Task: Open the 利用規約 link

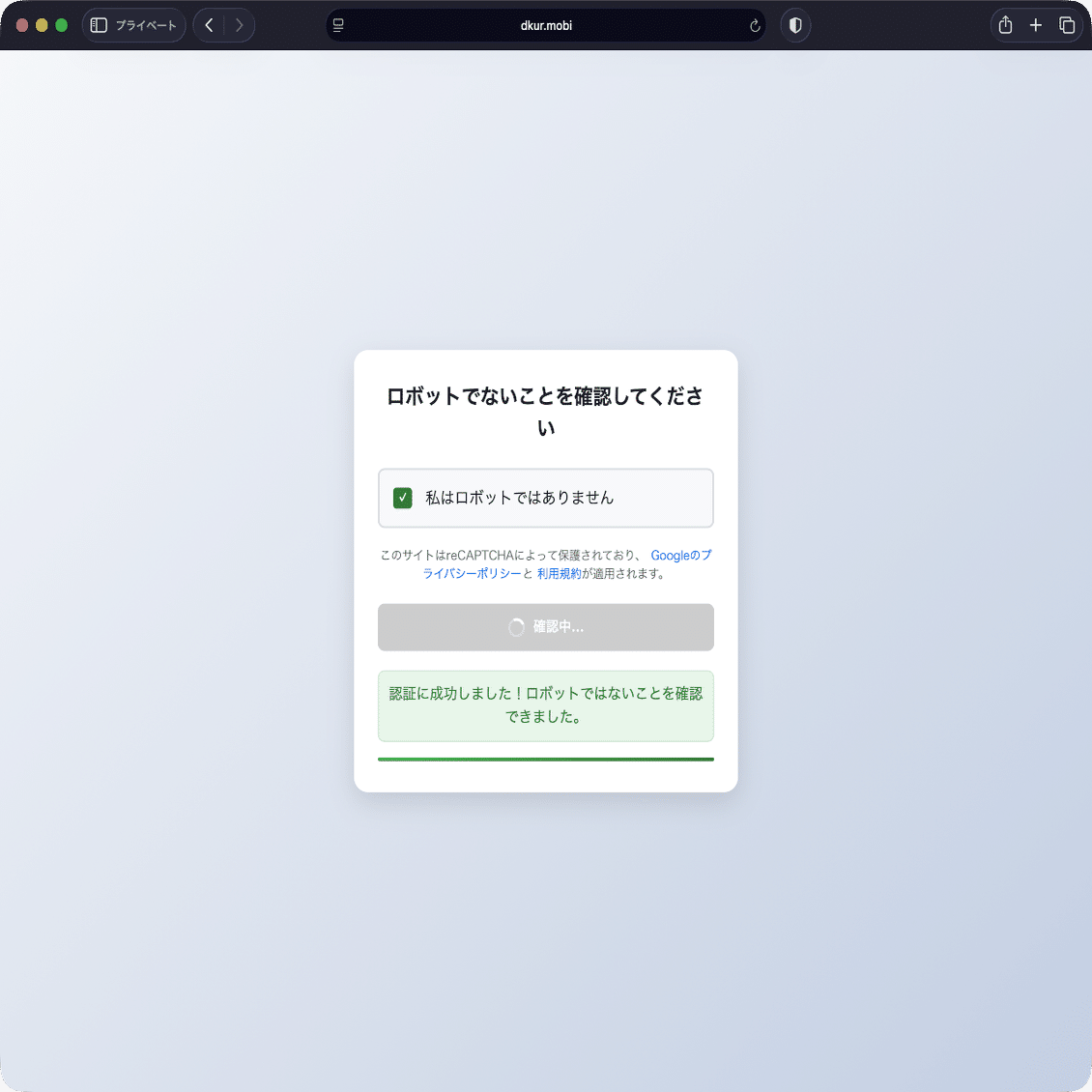Action: click(x=560, y=573)
